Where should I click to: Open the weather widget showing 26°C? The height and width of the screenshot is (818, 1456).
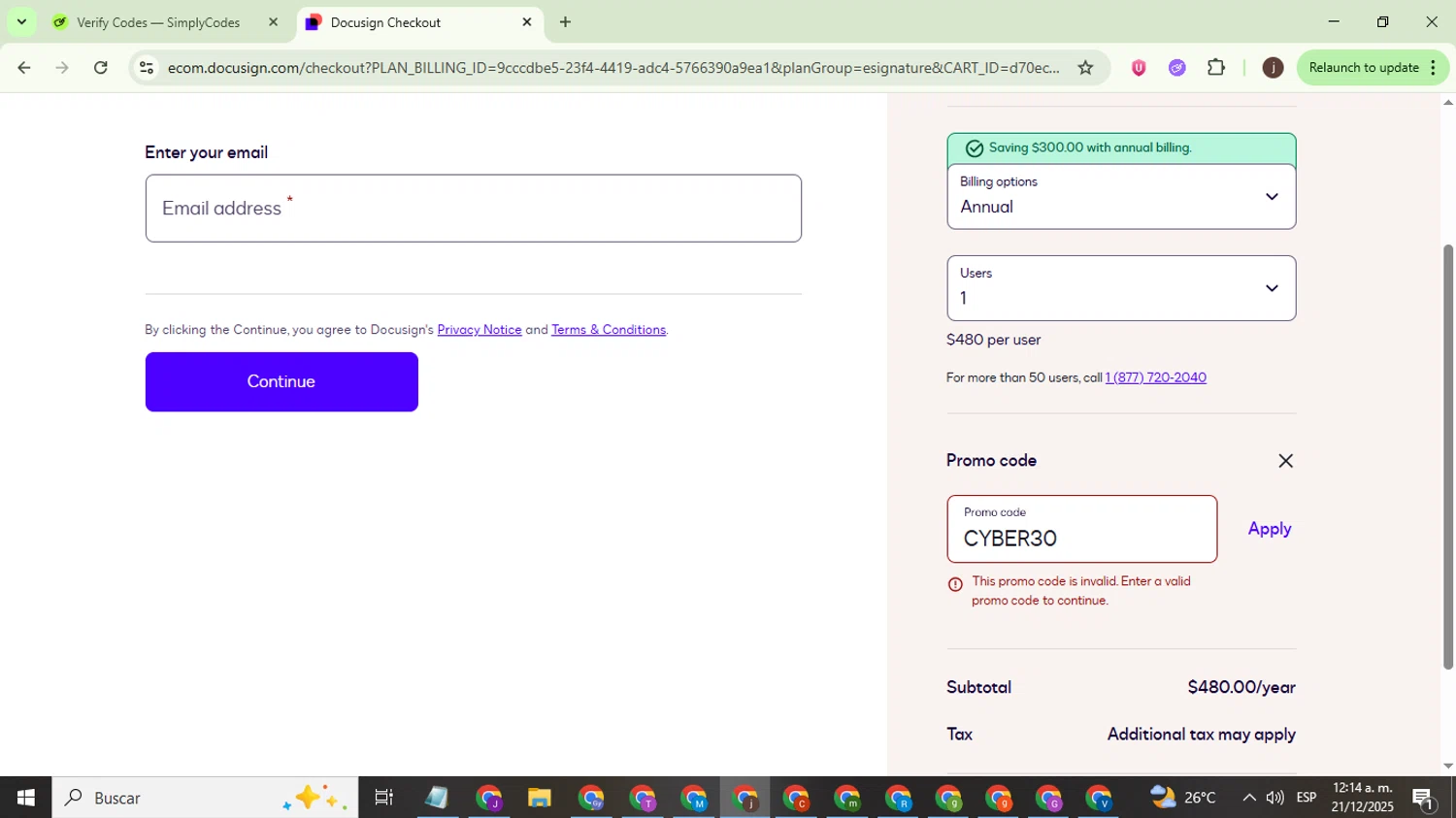pyautogui.click(x=1182, y=798)
